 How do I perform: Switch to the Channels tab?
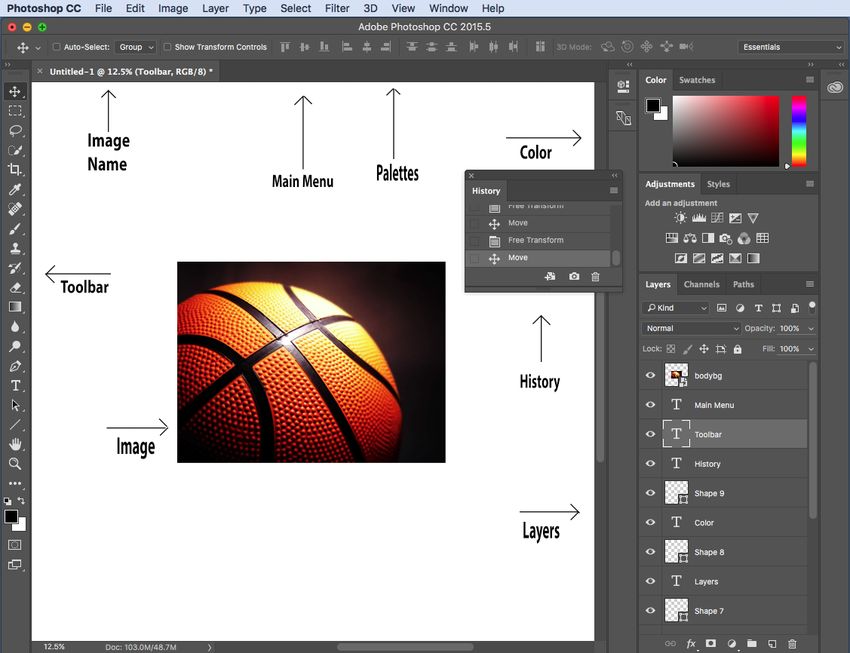(x=701, y=284)
